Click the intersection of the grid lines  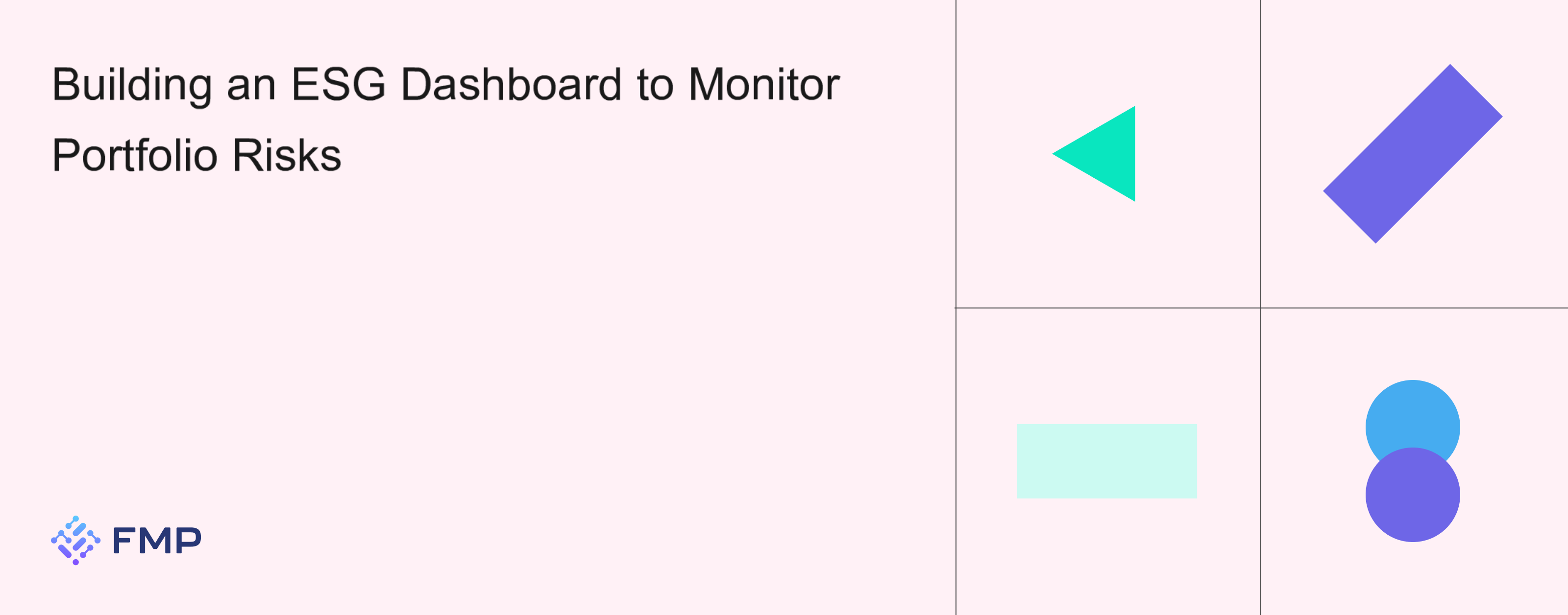pyautogui.click(x=1261, y=308)
